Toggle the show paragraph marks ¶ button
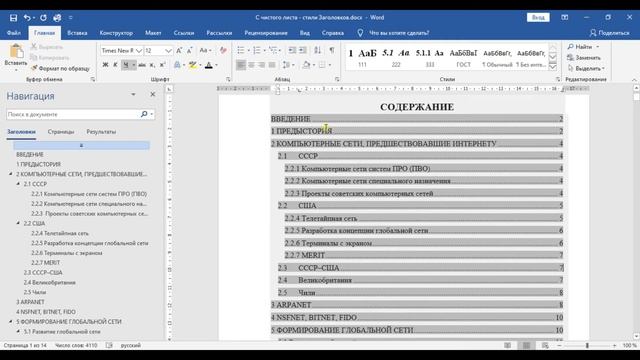The height and width of the screenshot is (360, 640). pyautogui.click(x=332, y=50)
